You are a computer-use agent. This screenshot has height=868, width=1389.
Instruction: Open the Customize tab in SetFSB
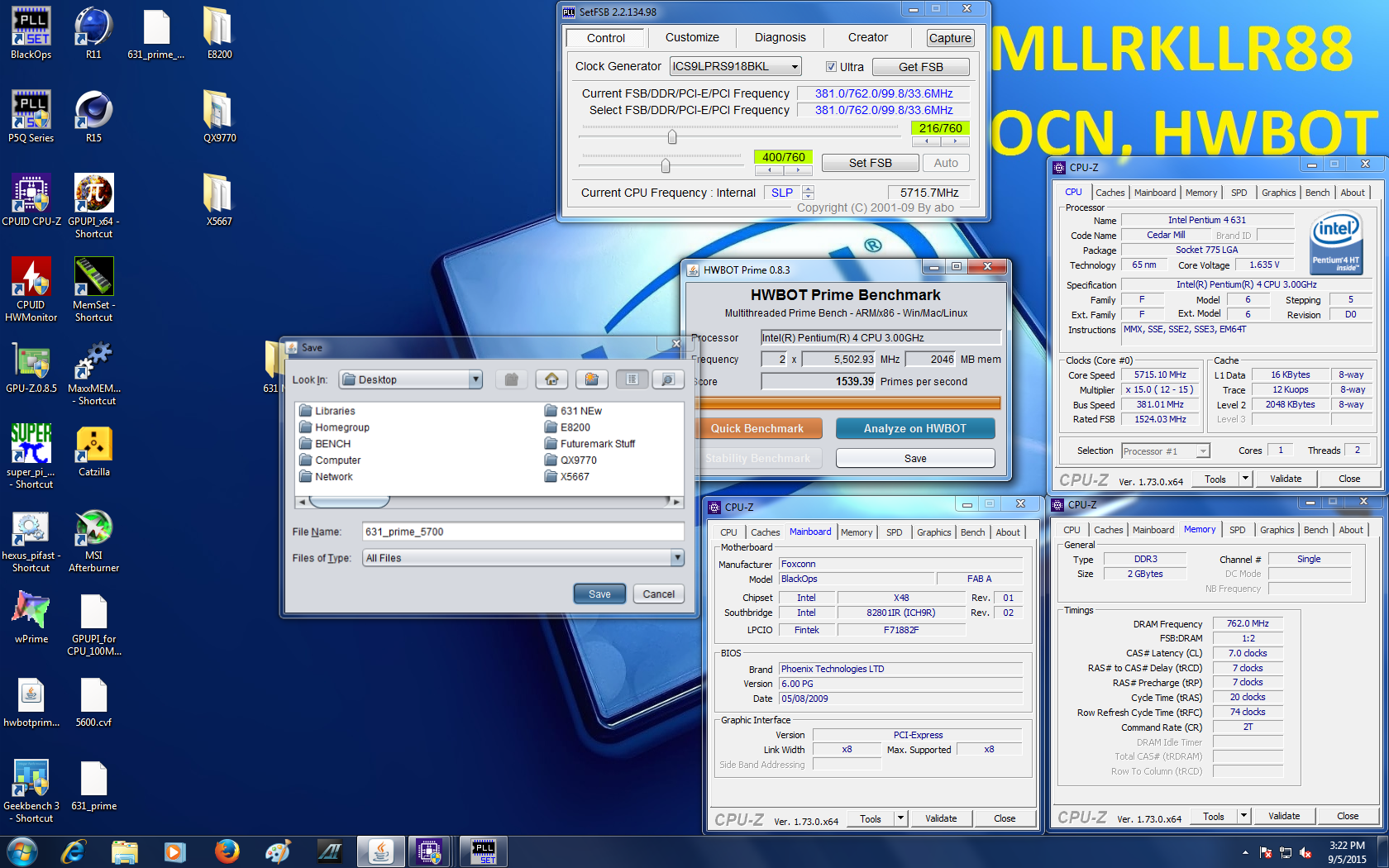coord(692,37)
